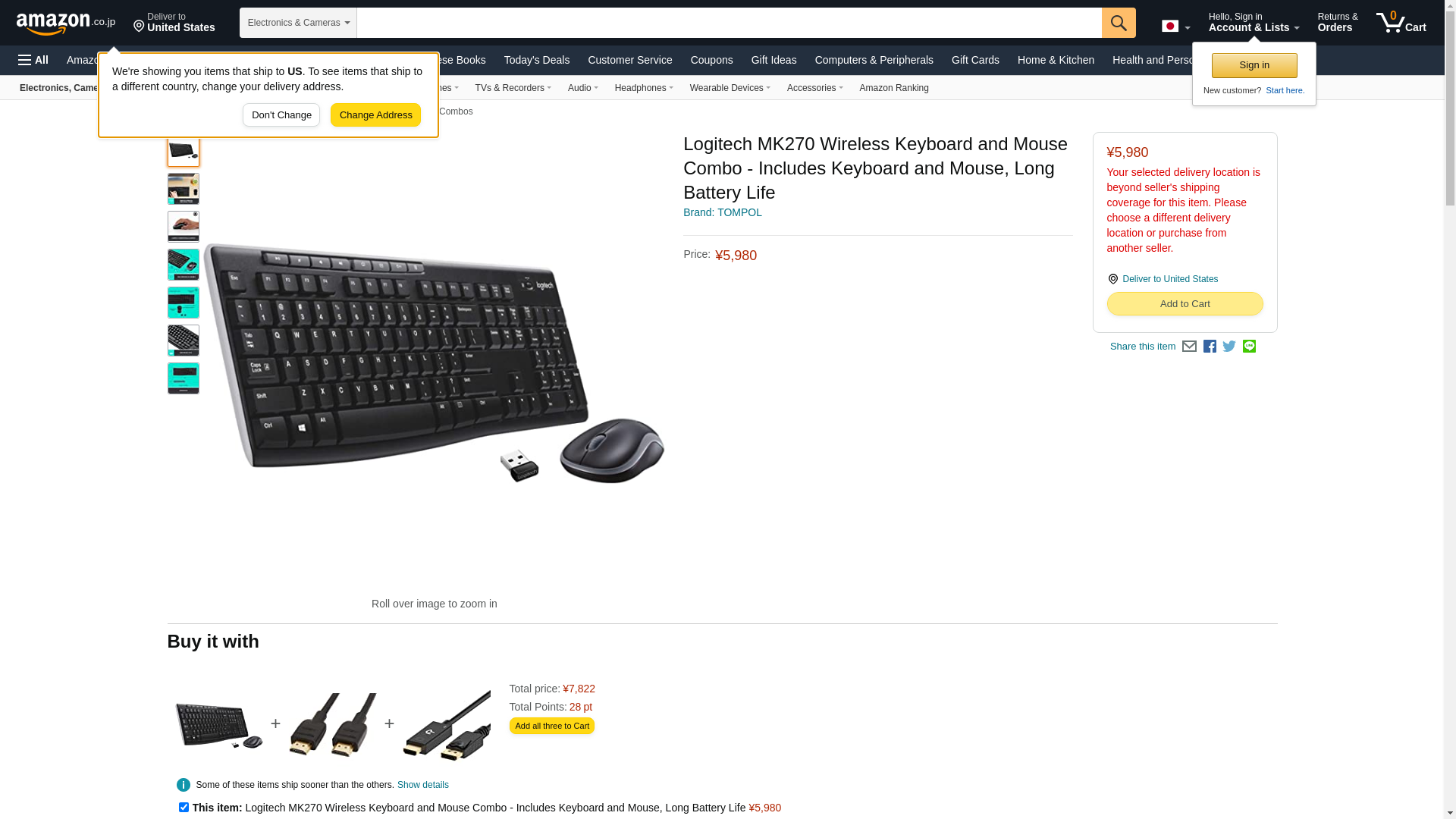The image size is (1456, 819).
Task: Open the Brand: TOMPOL link
Action: [723, 212]
